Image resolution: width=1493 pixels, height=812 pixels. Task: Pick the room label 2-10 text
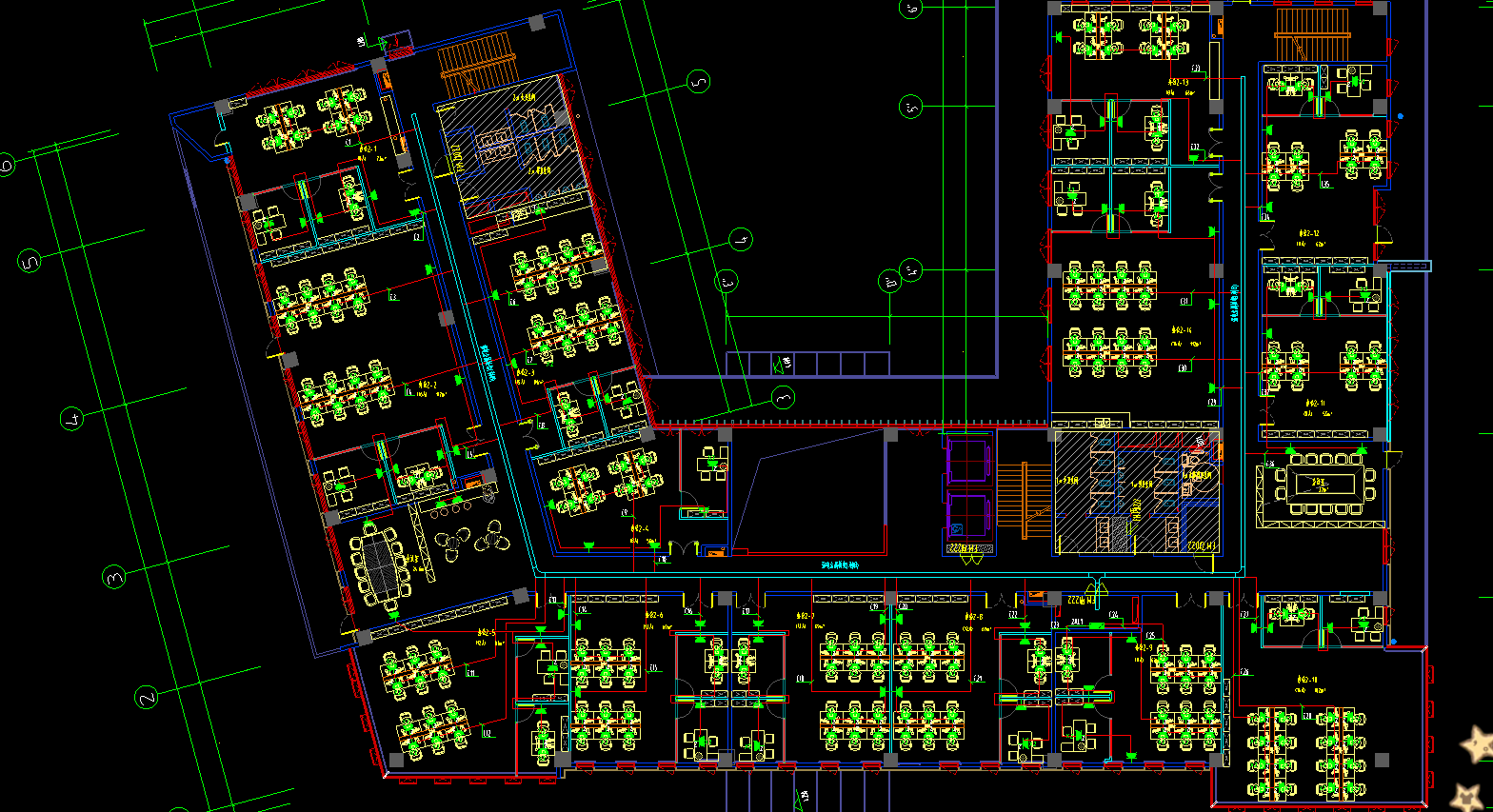point(1307,680)
